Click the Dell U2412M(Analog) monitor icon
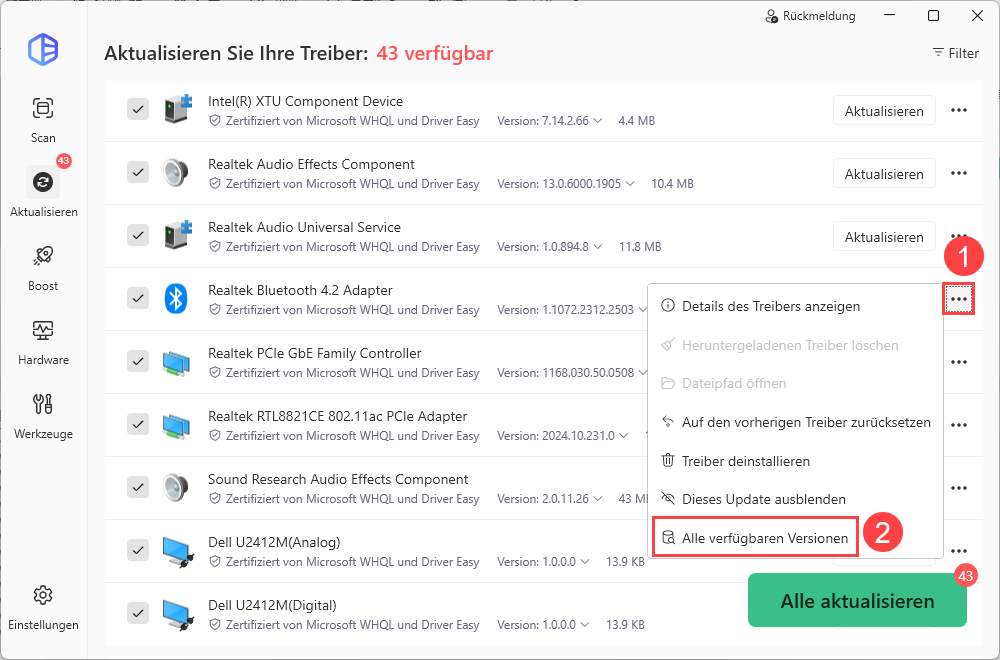This screenshot has width=1000, height=660. (177, 551)
